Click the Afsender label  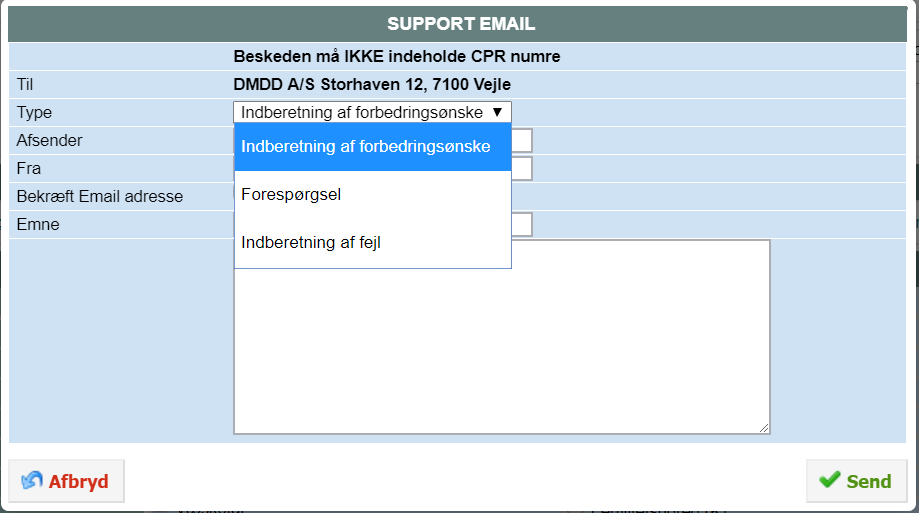point(49,141)
